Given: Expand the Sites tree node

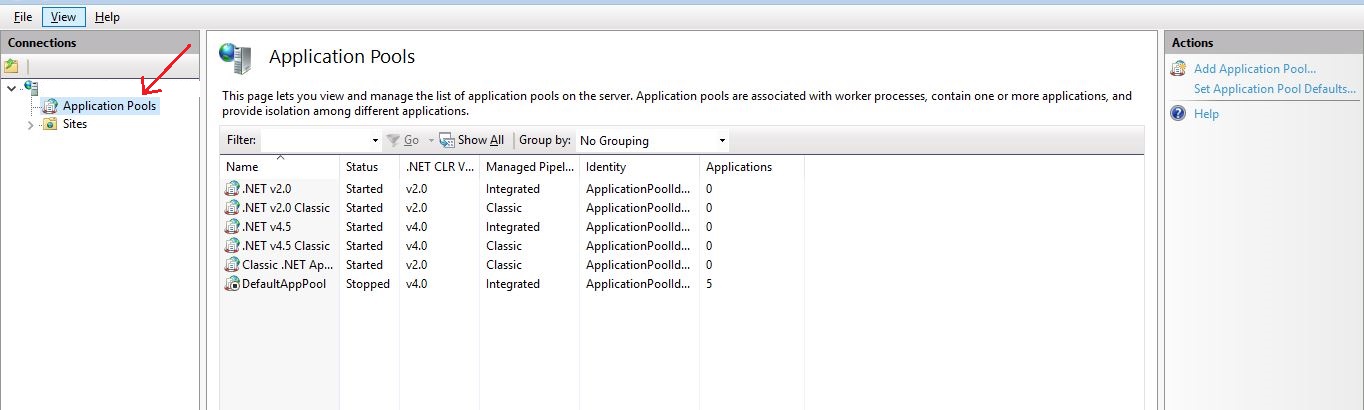Looking at the screenshot, I should [x=30, y=125].
